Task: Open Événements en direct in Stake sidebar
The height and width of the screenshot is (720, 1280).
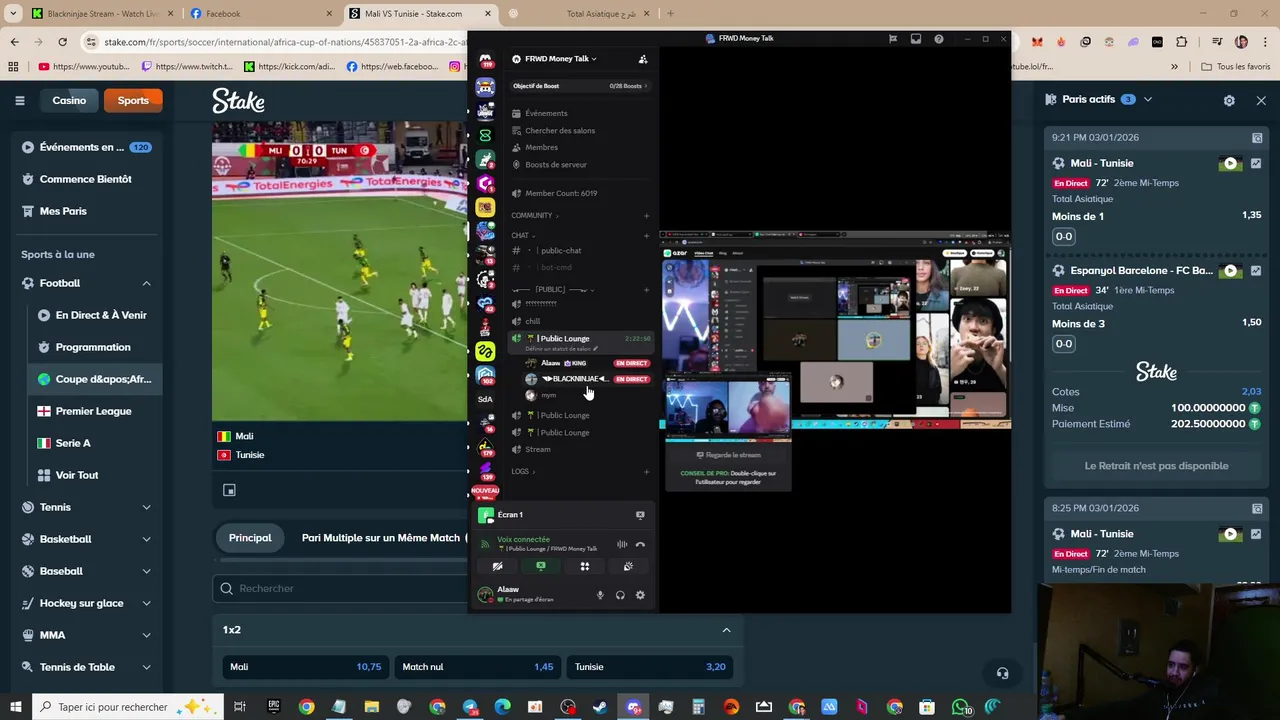Action: pyautogui.click(x=86, y=147)
